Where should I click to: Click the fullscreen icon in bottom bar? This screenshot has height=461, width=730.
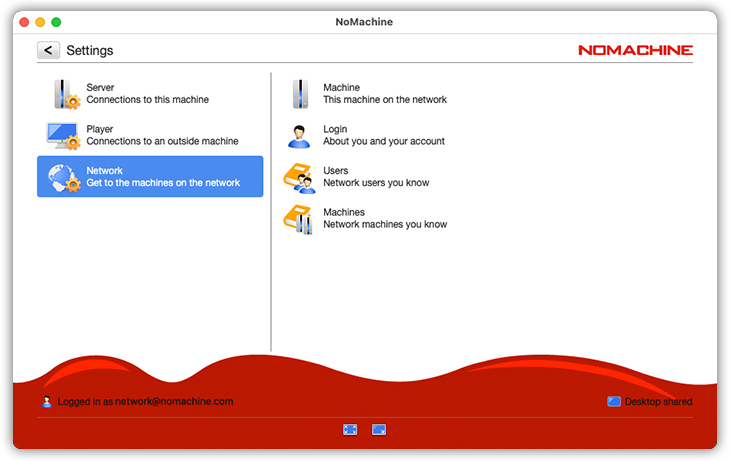pyautogui.click(x=350, y=429)
